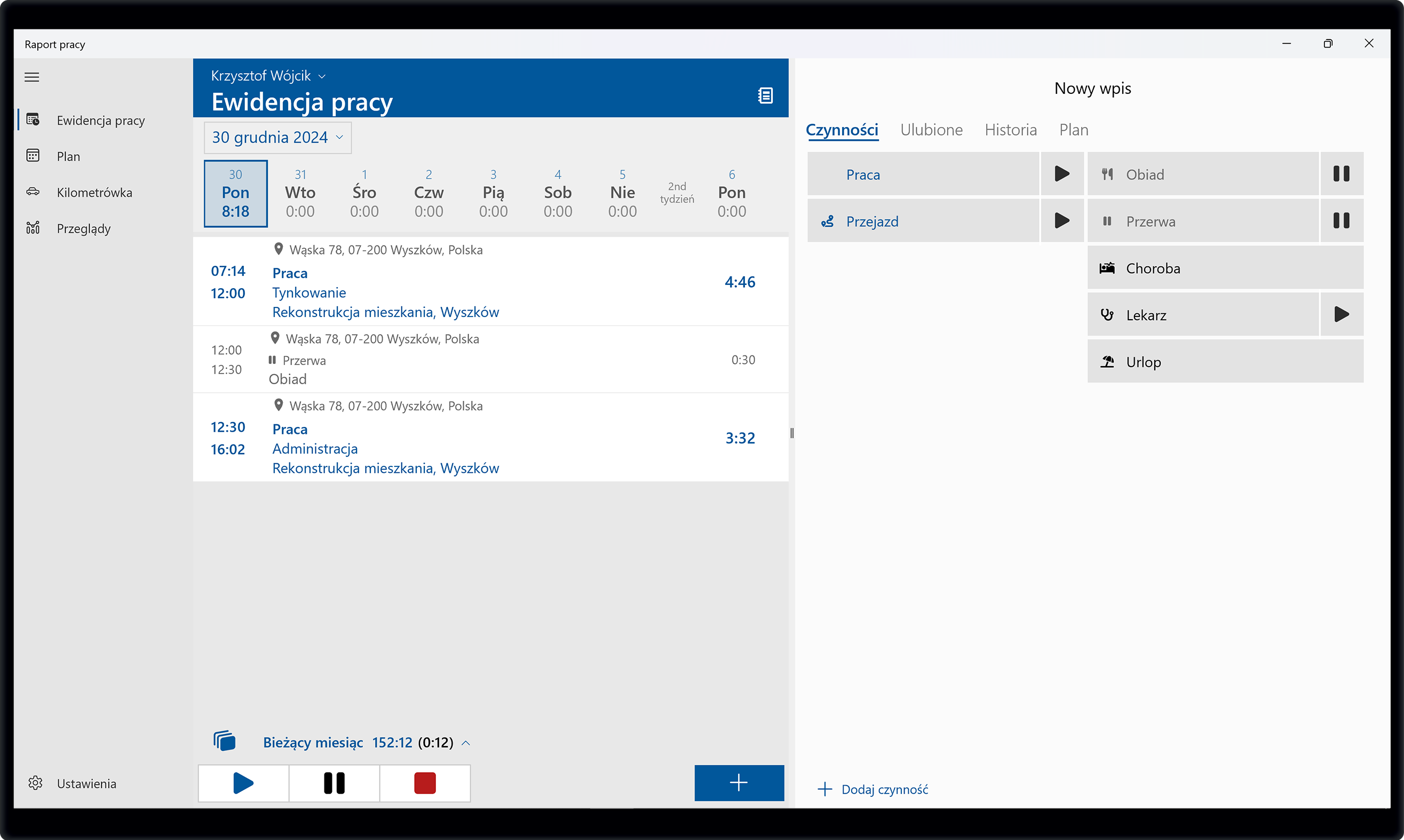Start the Przejazd activity timer
The width and height of the screenshot is (1404, 840).
[1061, 221]
